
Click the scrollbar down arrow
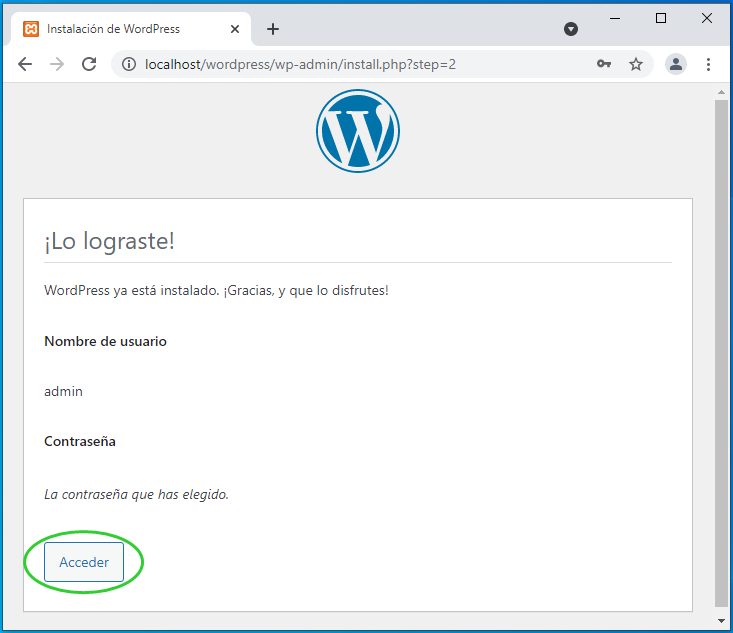coord(721,621)
